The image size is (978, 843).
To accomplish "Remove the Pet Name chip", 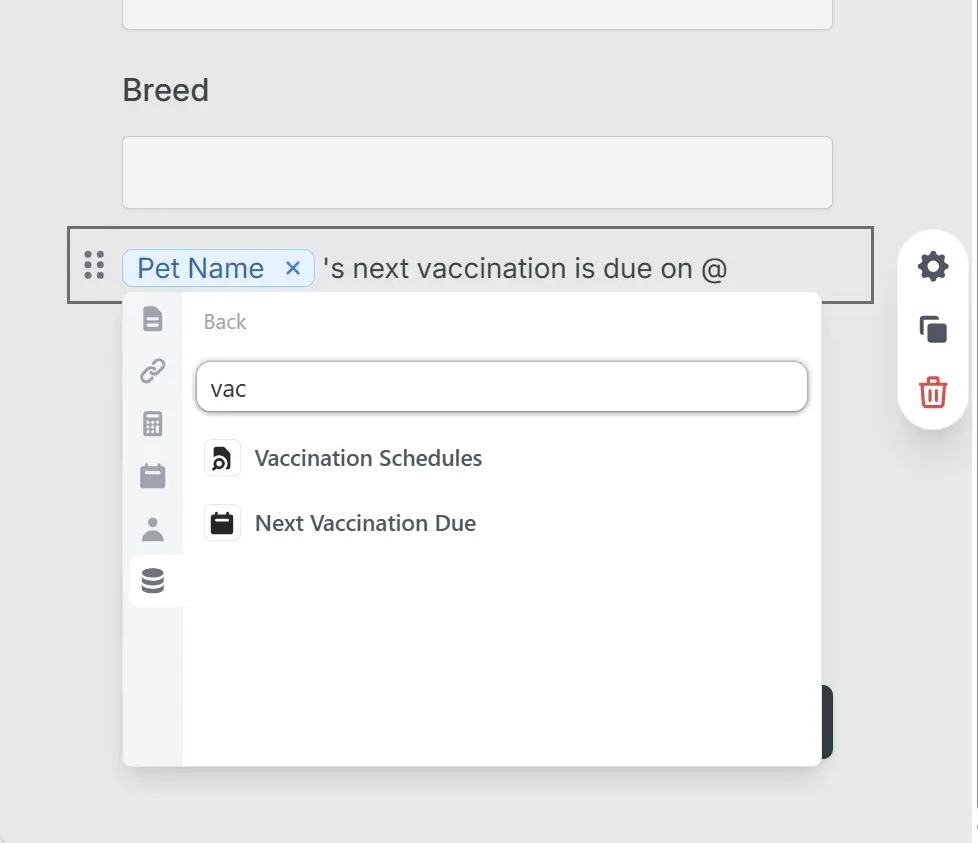I will [291, 268].
